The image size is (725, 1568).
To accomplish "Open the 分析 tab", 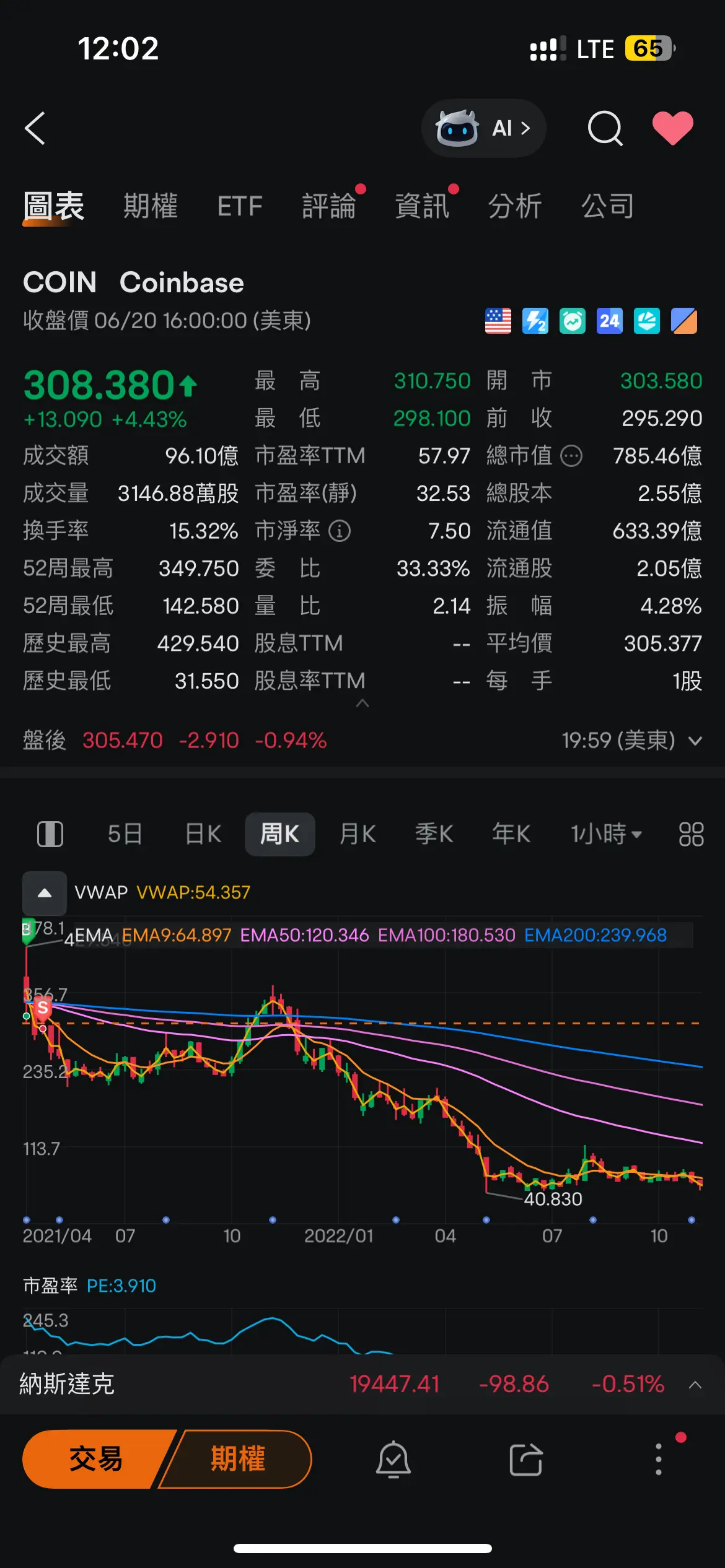I will coord(515,206).
